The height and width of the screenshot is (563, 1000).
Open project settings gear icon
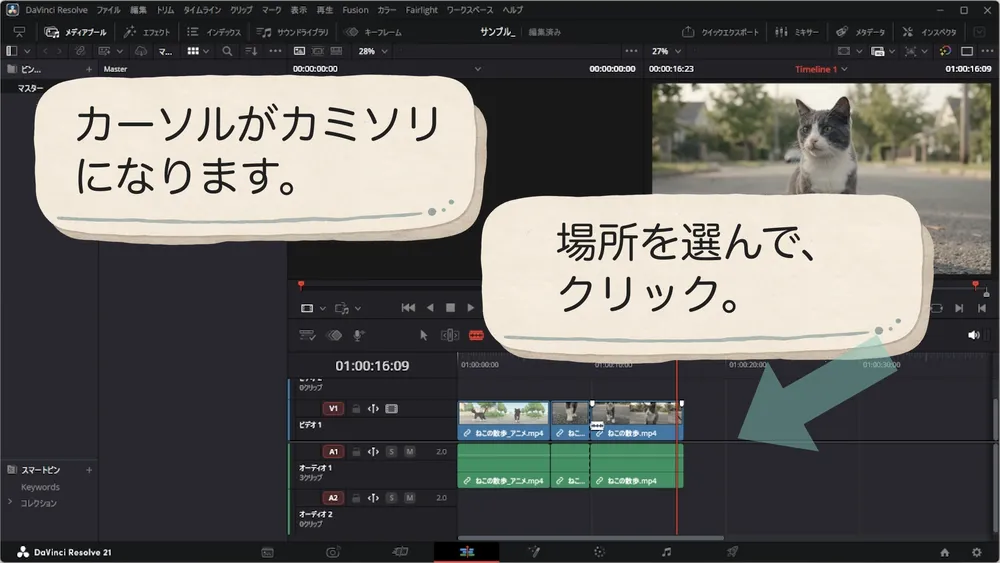click(976, 552)
